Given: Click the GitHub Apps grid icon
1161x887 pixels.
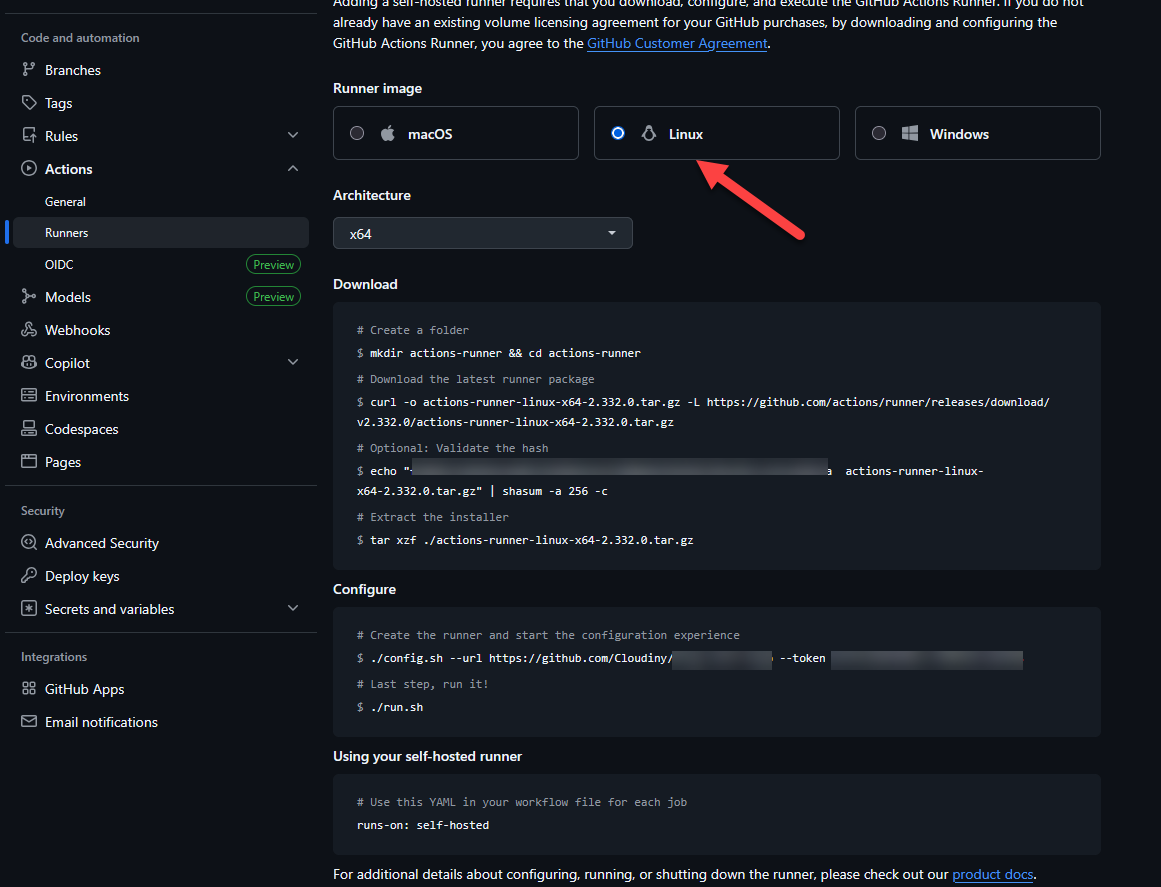Looking at the screenshot, I should point(29,689).
